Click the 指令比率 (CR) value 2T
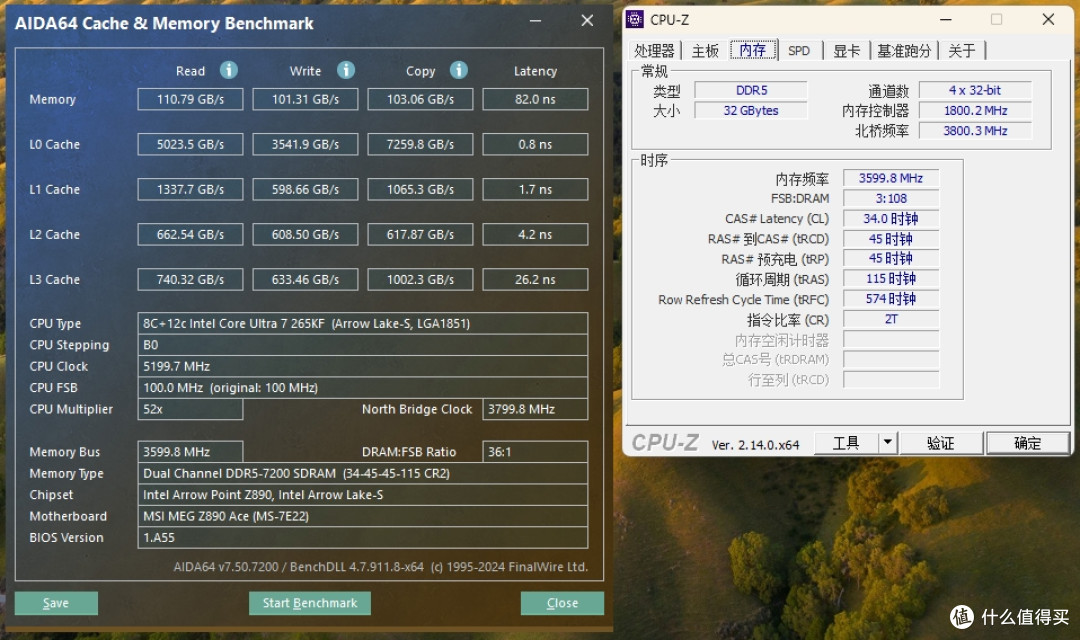 pyautogui.click(x=891, y=319)
